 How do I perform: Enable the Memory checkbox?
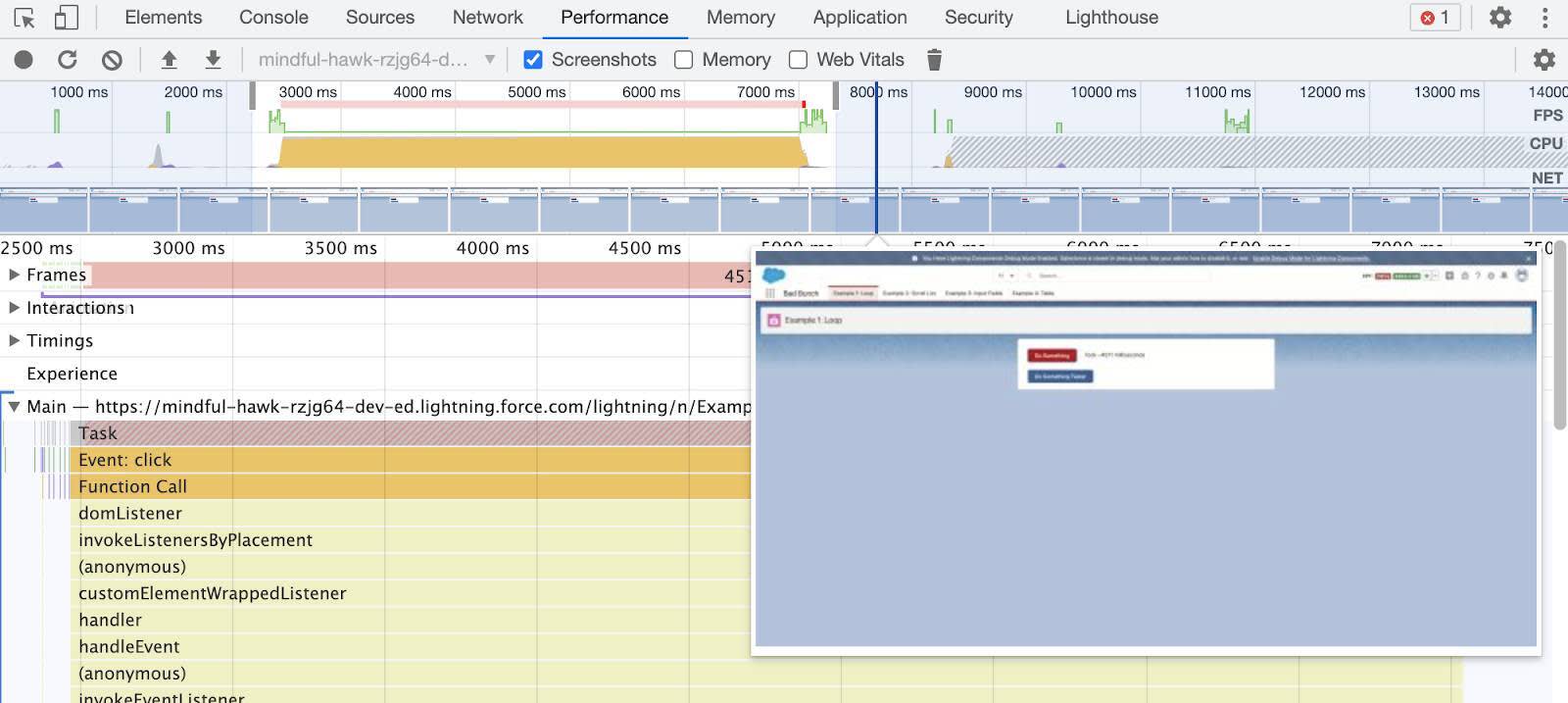[x=684, y=60]
